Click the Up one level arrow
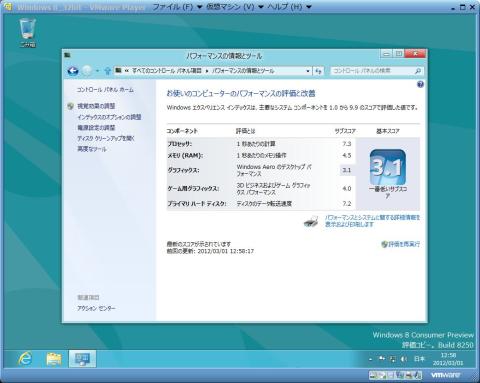Image resolution: width=480 pixels, height=383 pixels. 107,71
